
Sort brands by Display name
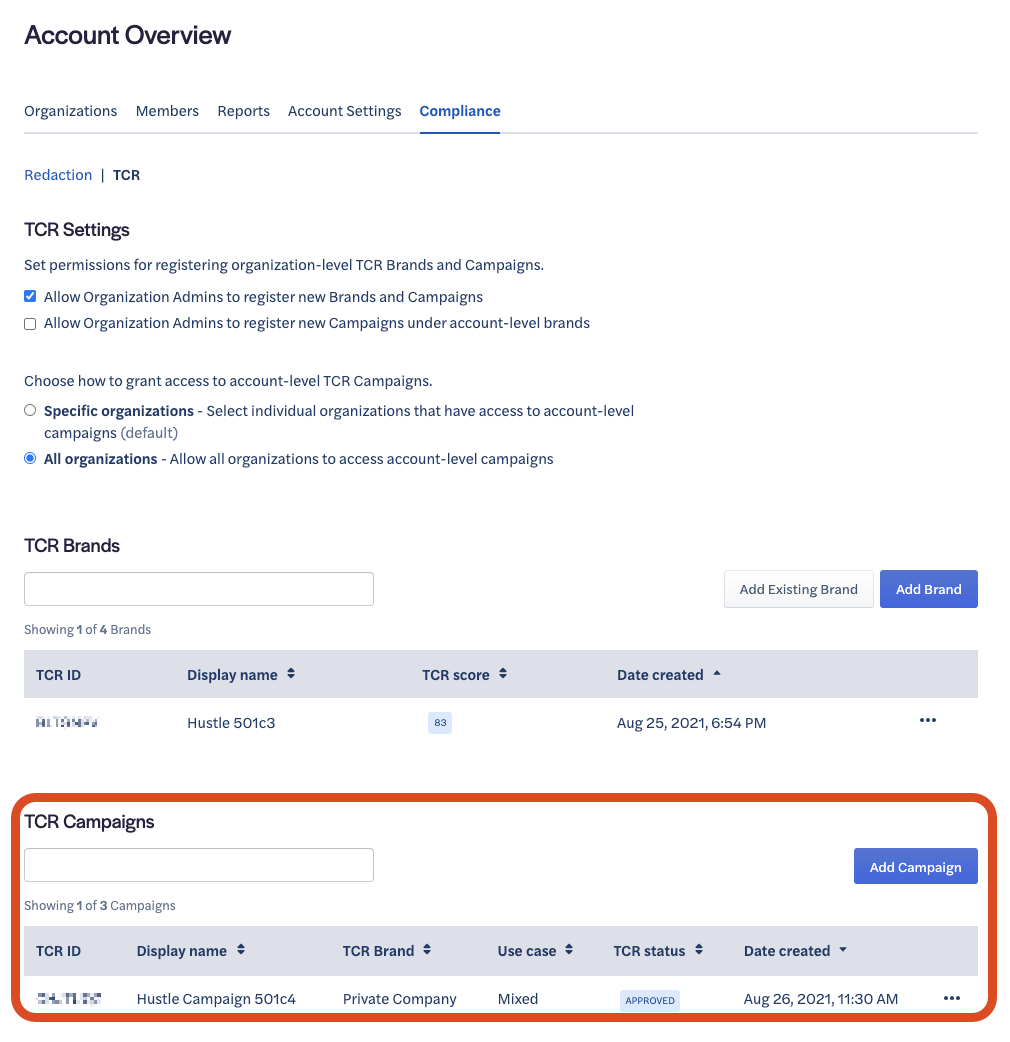[291, 674]
